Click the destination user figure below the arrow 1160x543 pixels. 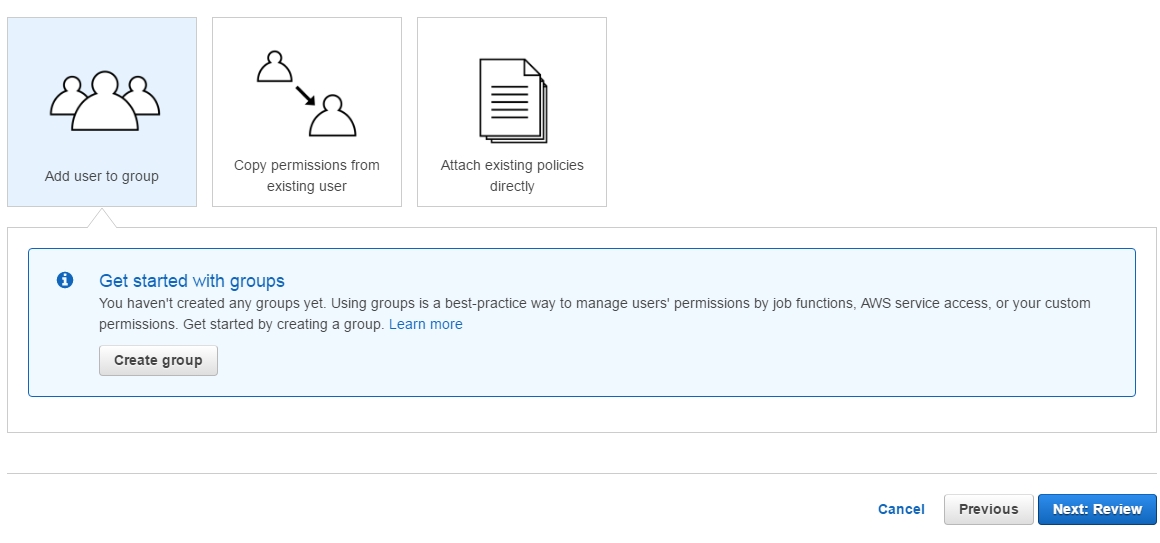click(x=332, y=115)
